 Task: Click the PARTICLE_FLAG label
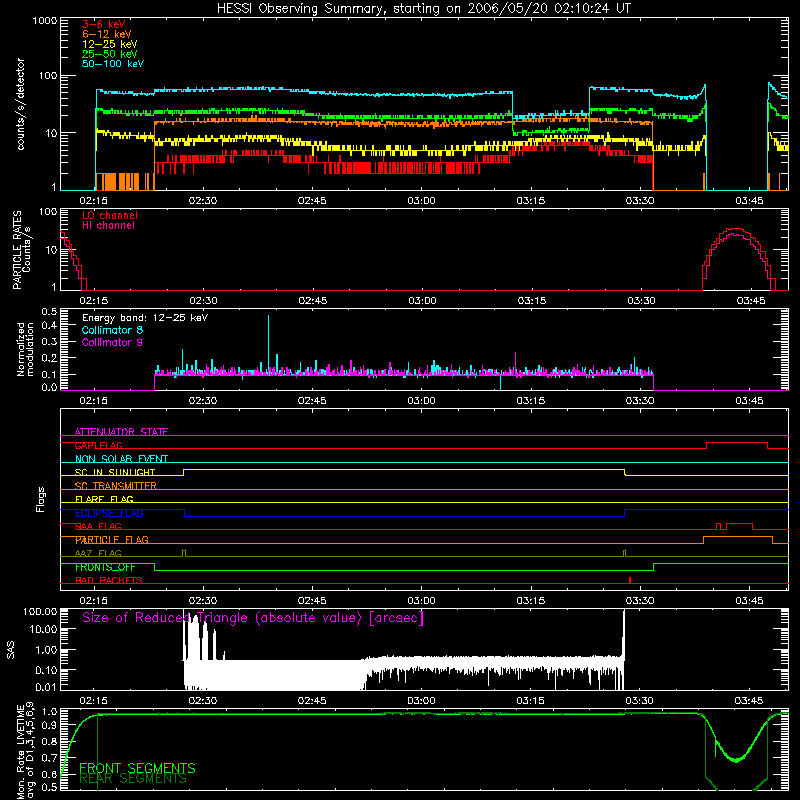point(112,540)
